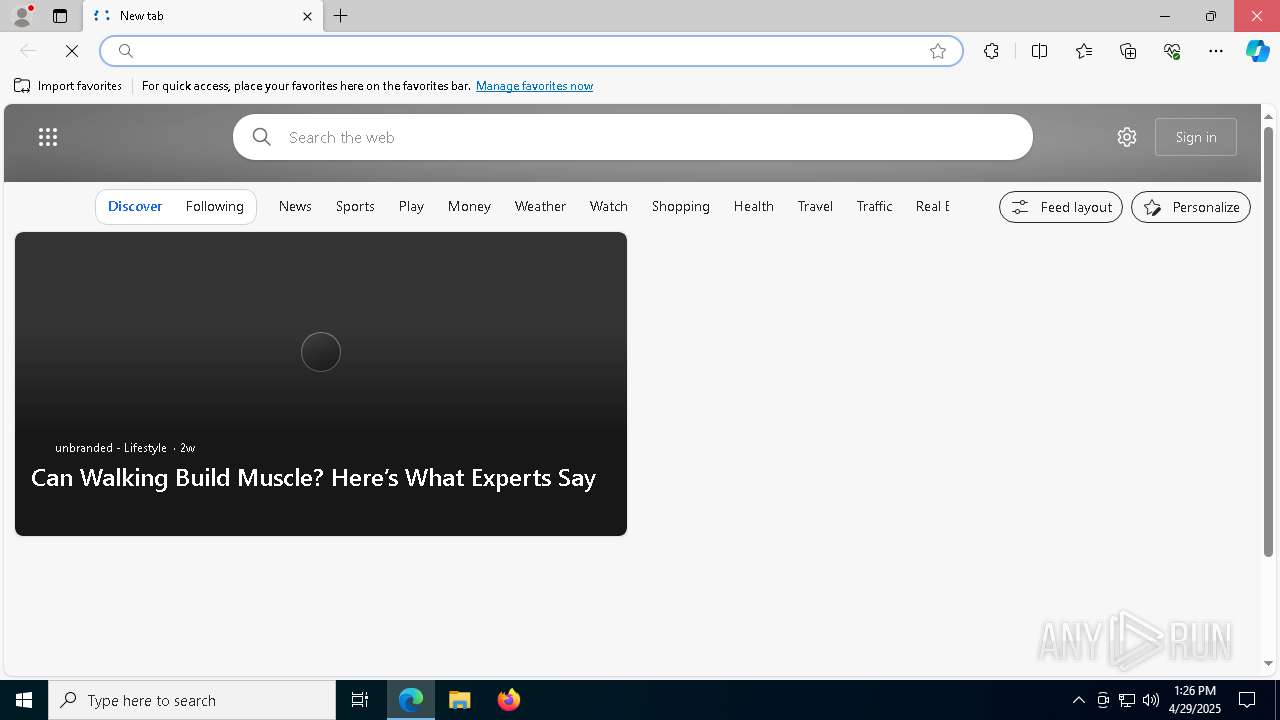Open the apps grid launcher

coord(48,137)
